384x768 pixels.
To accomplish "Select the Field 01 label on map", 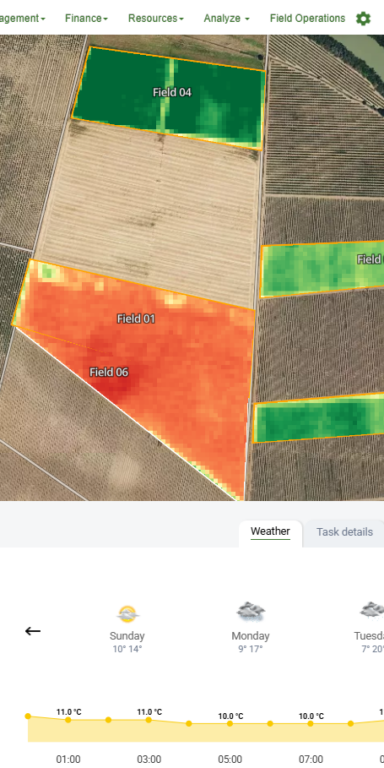I will tap(136, 319).
